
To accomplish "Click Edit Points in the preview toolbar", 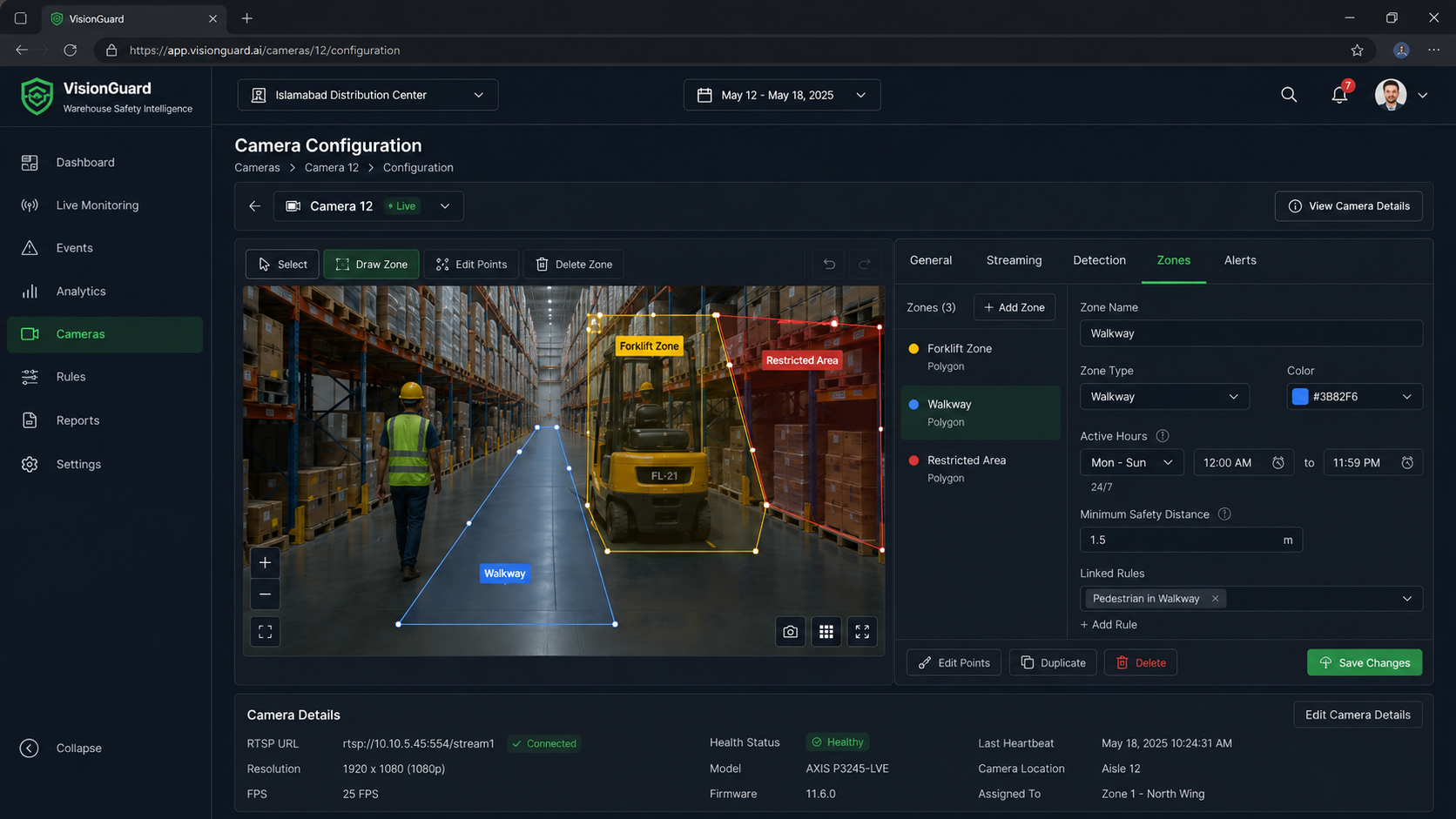I will tap(471, 264).
